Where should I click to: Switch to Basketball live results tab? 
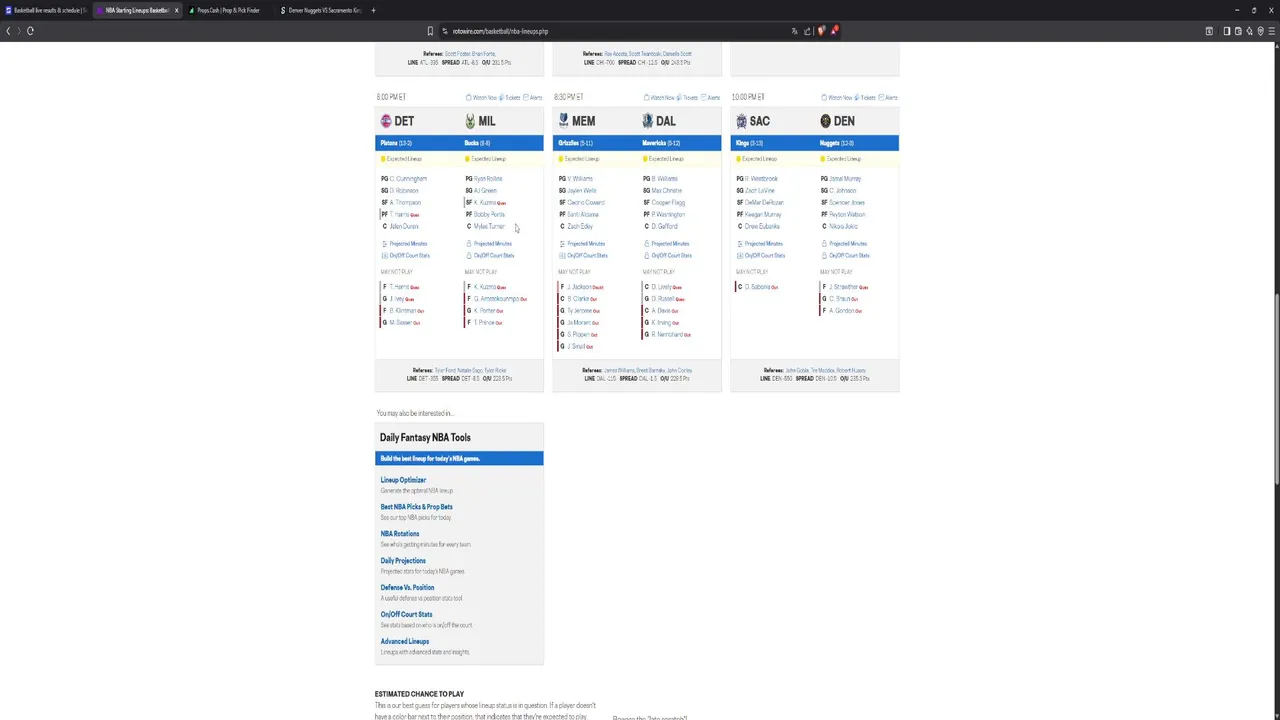(x=45, y=10)
